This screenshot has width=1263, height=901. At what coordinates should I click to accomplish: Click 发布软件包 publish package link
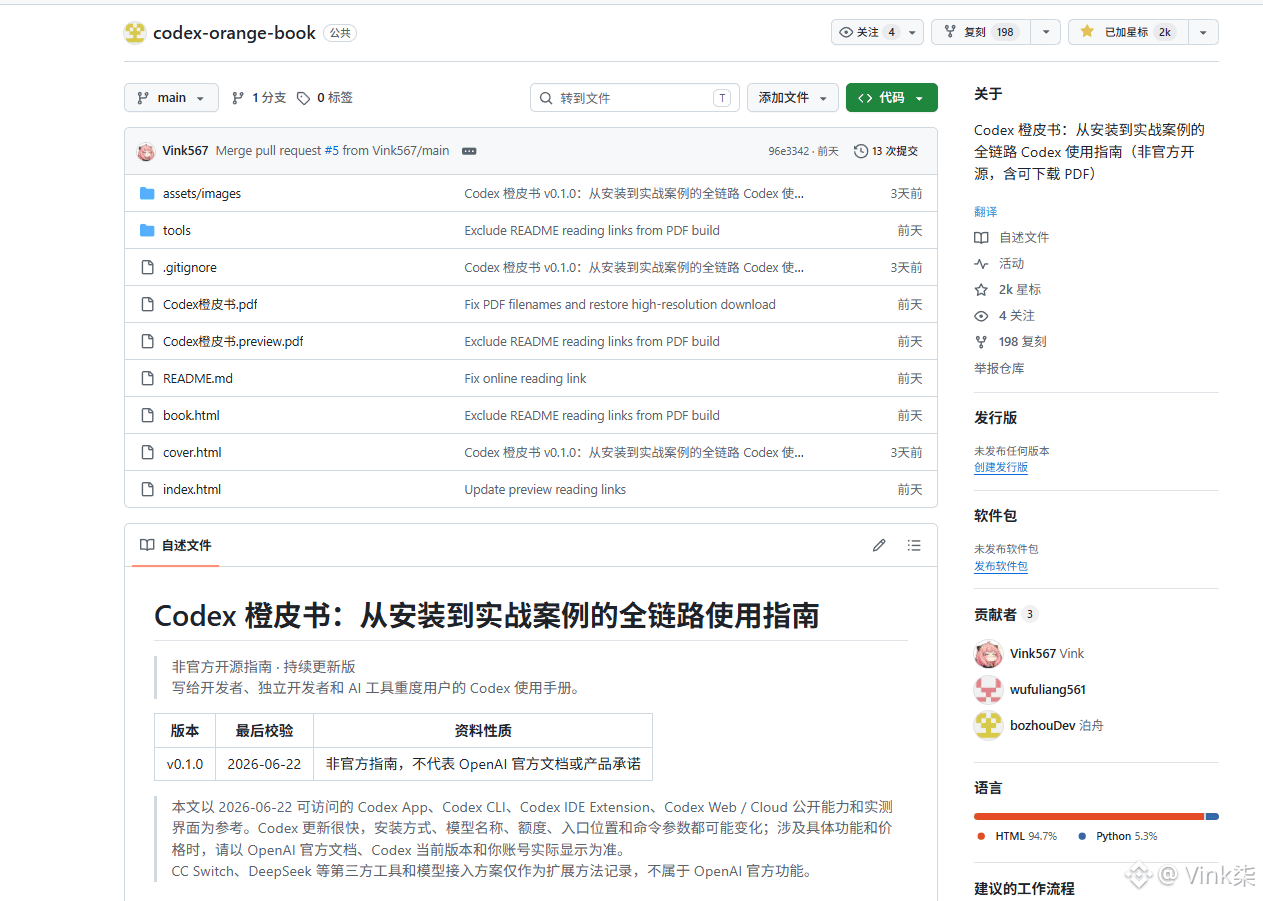[x=1001, y=566]
